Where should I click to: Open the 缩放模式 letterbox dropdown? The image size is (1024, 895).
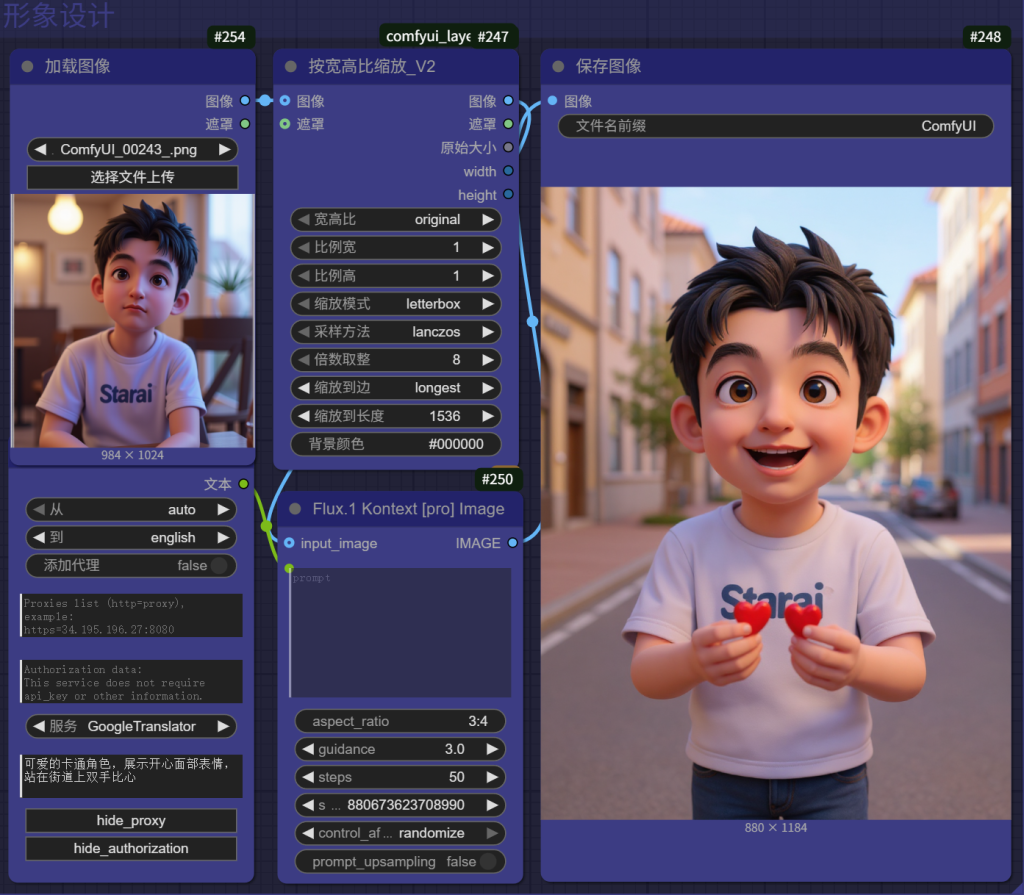click(x=396, y=304)
